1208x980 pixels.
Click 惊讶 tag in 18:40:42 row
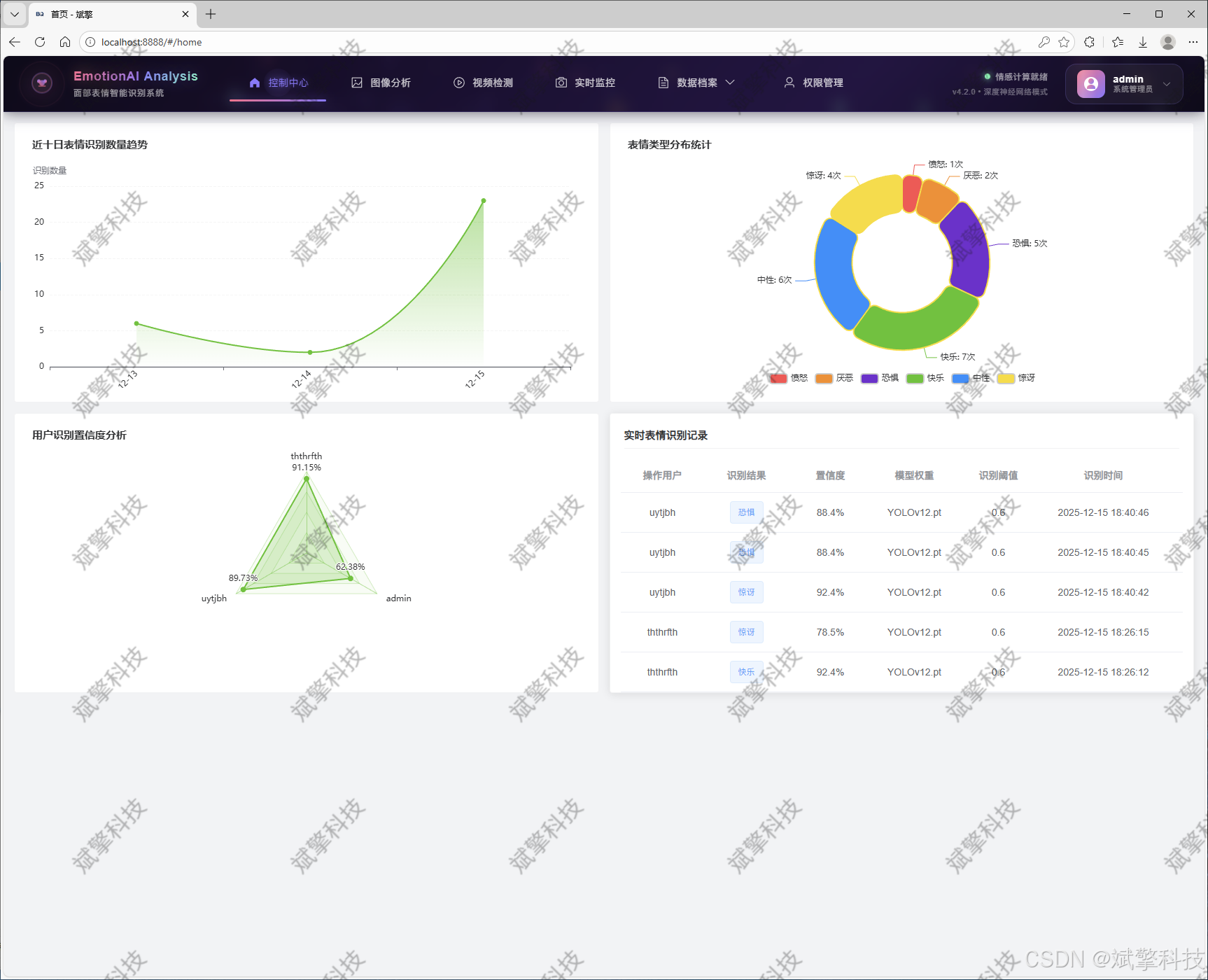pos(746,592)
